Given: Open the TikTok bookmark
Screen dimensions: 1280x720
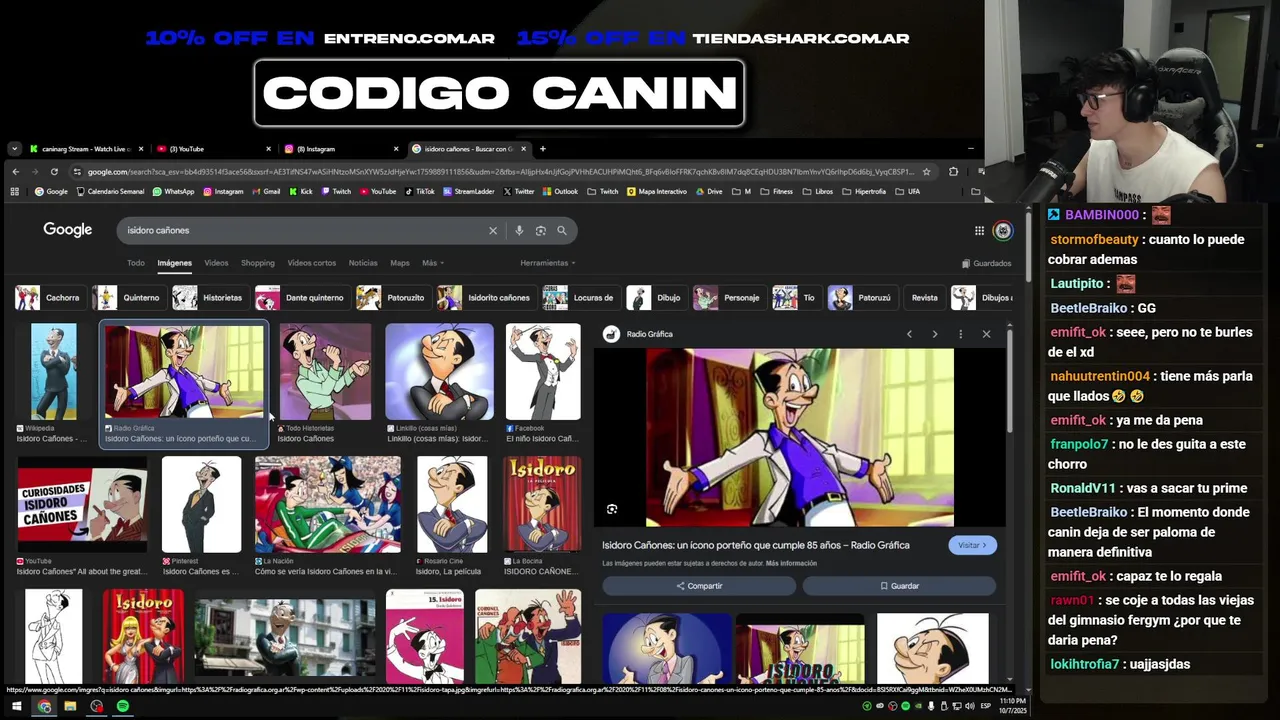Looking at the screenshot, I should (x=419, y=191).
